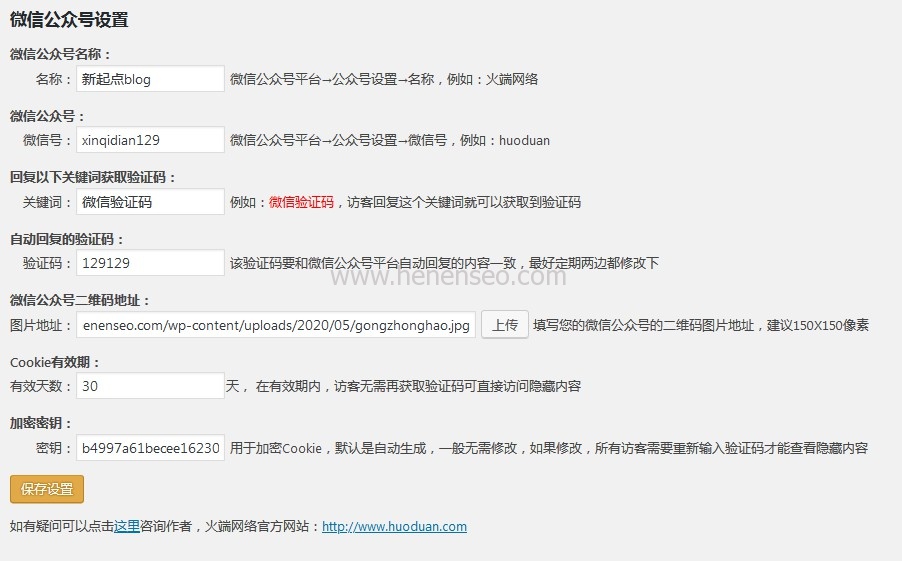902x561 pixels.
Task: Click the 名称 input containing 新起点blog
Action: click(x=150, y=79)
